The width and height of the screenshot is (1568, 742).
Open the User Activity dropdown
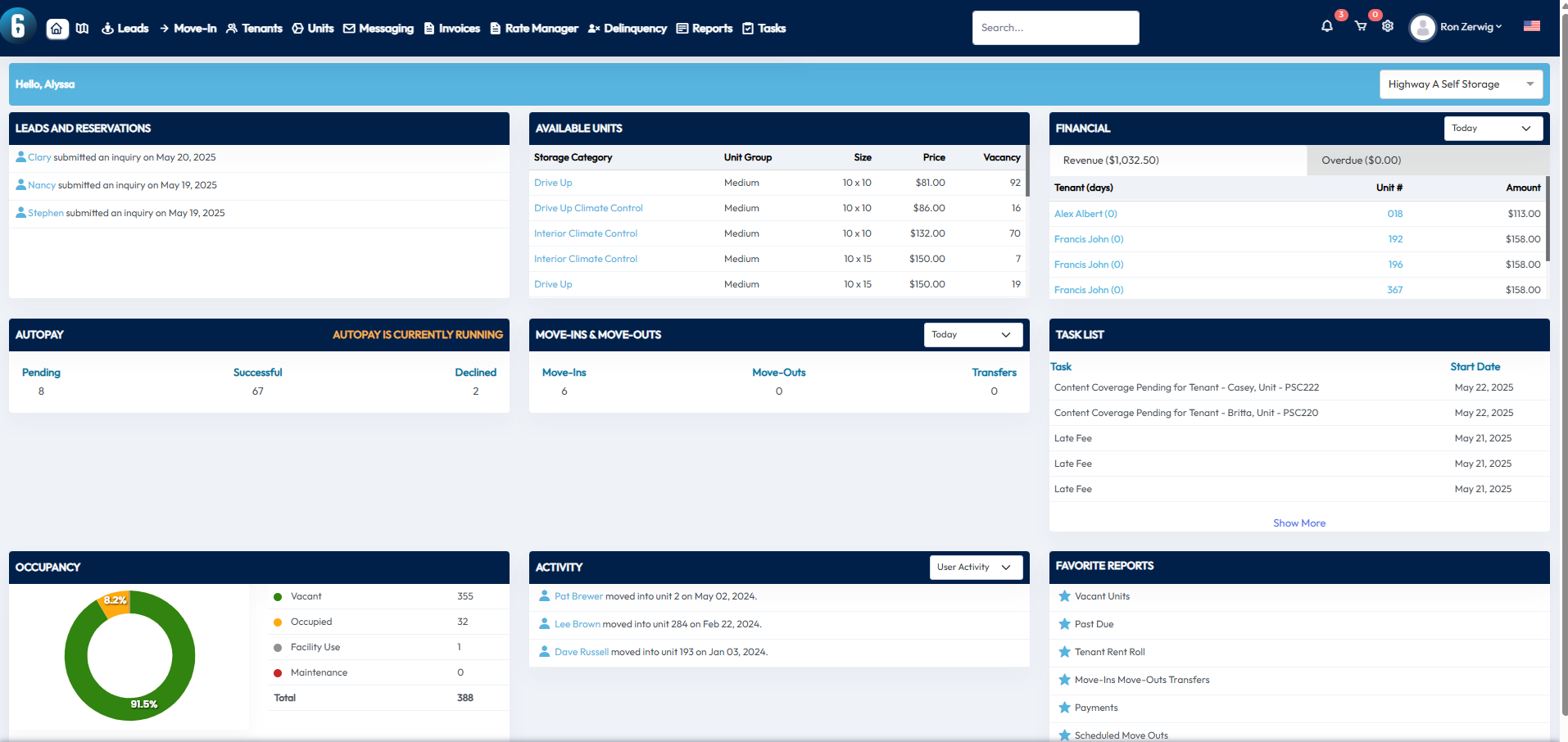[x=975, y=568]
